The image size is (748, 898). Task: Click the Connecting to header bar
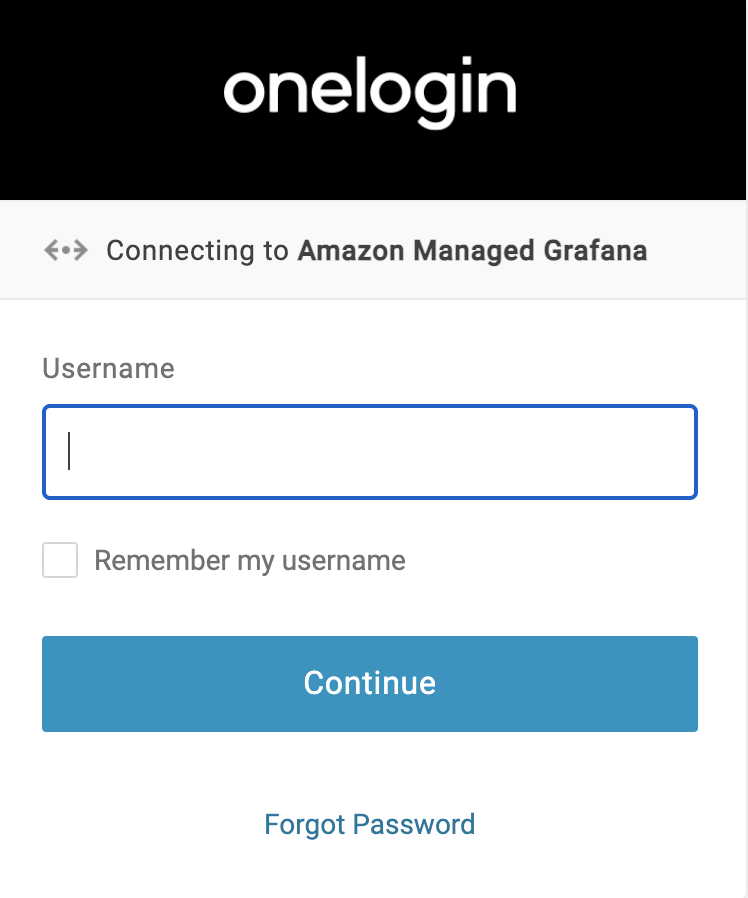[x=374, y=250]
